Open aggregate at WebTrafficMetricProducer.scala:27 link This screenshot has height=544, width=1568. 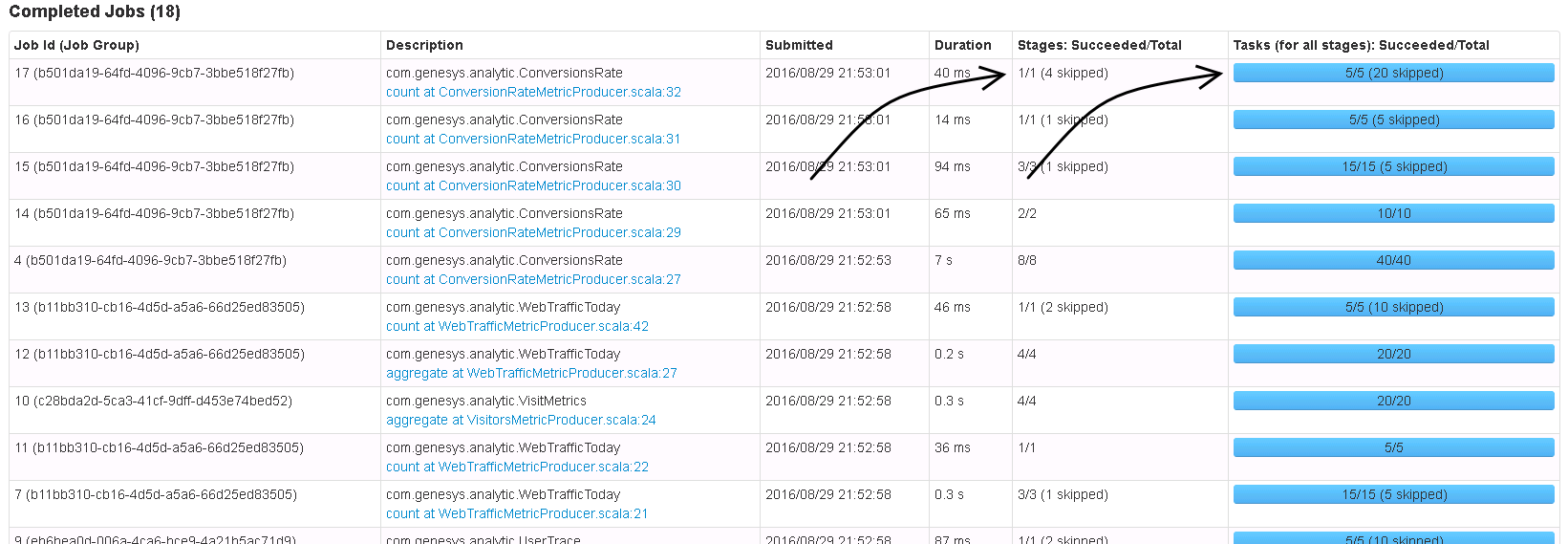531,373
